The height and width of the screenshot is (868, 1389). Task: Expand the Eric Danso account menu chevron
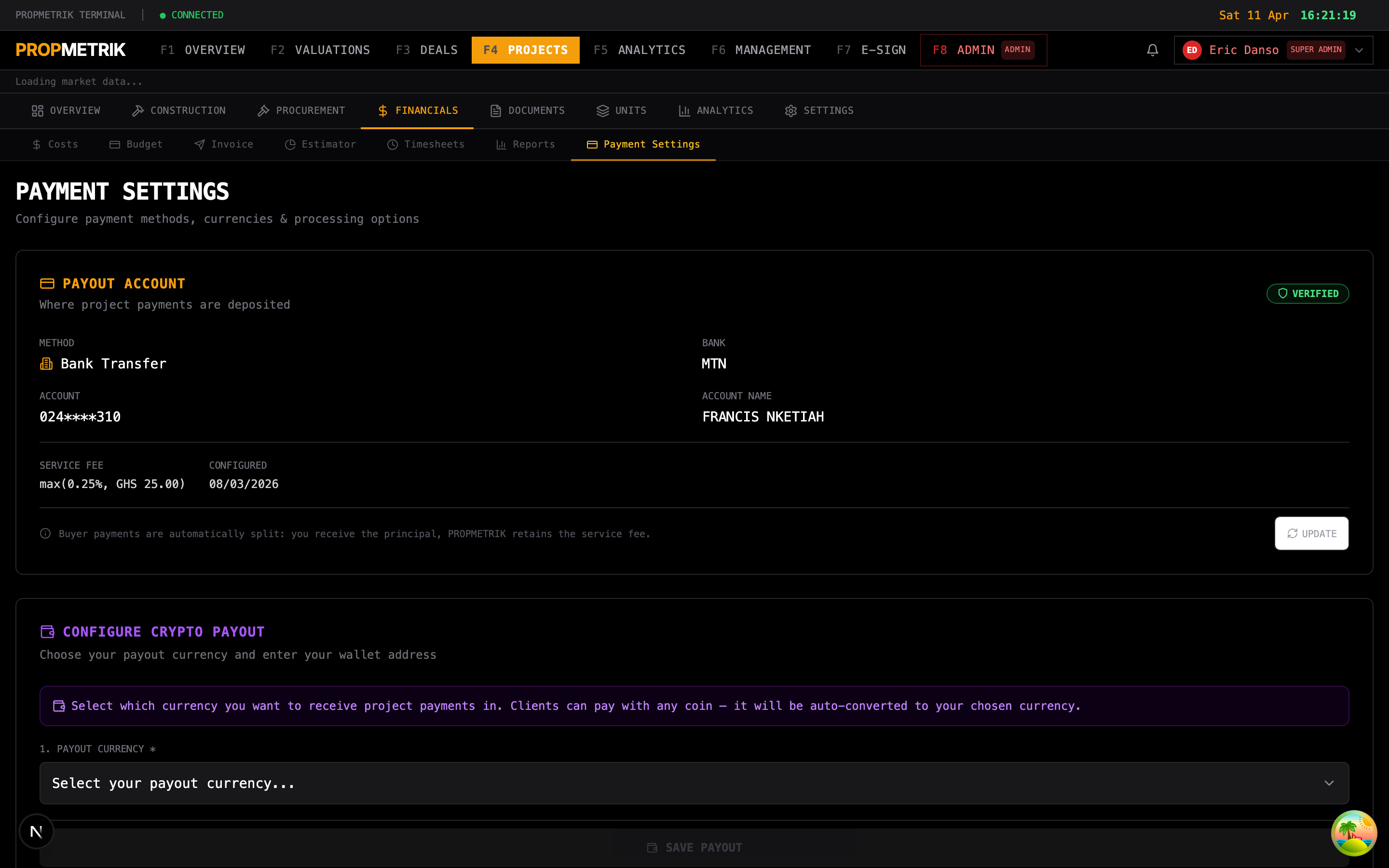tap(1359, 50)
